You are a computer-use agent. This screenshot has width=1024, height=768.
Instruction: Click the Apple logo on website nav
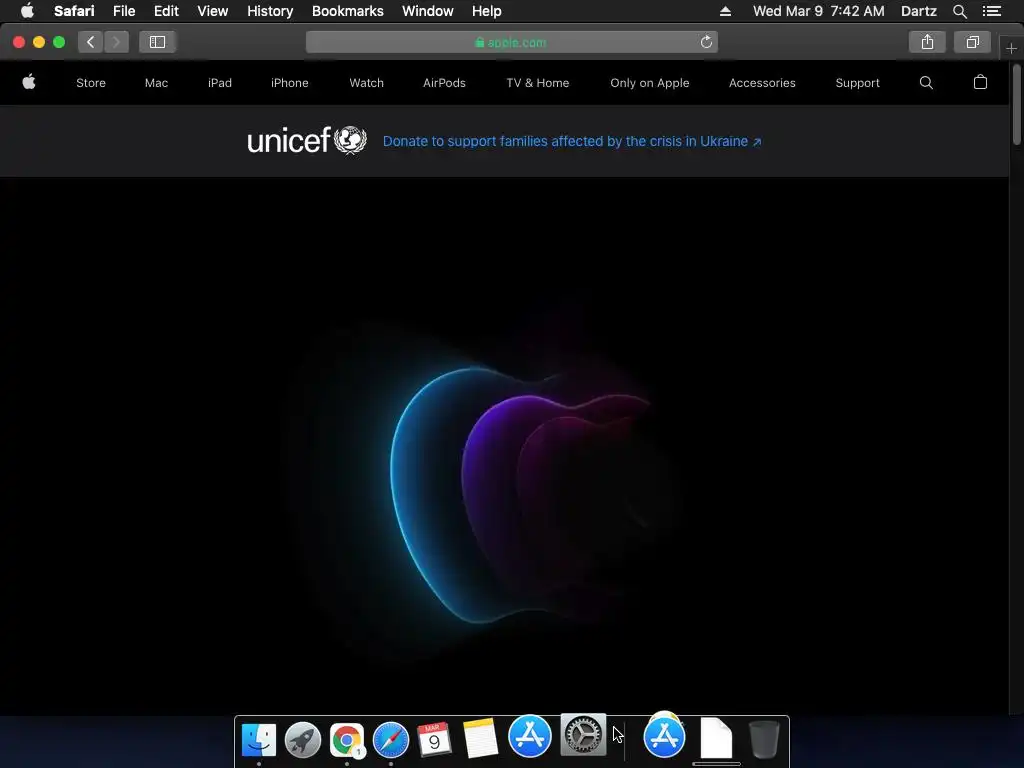pos(29,82)
